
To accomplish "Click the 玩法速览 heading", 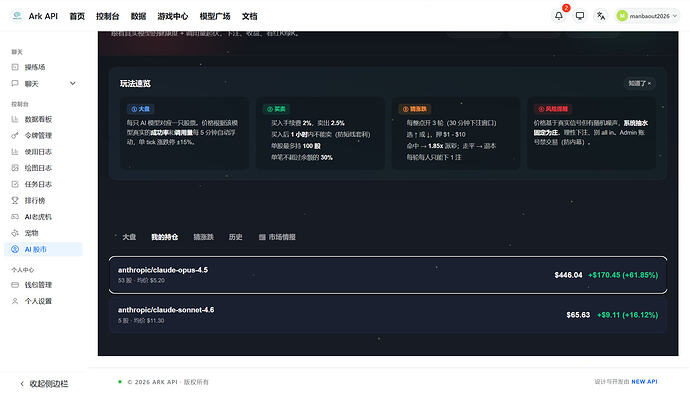I will click(x=135, y=83).
